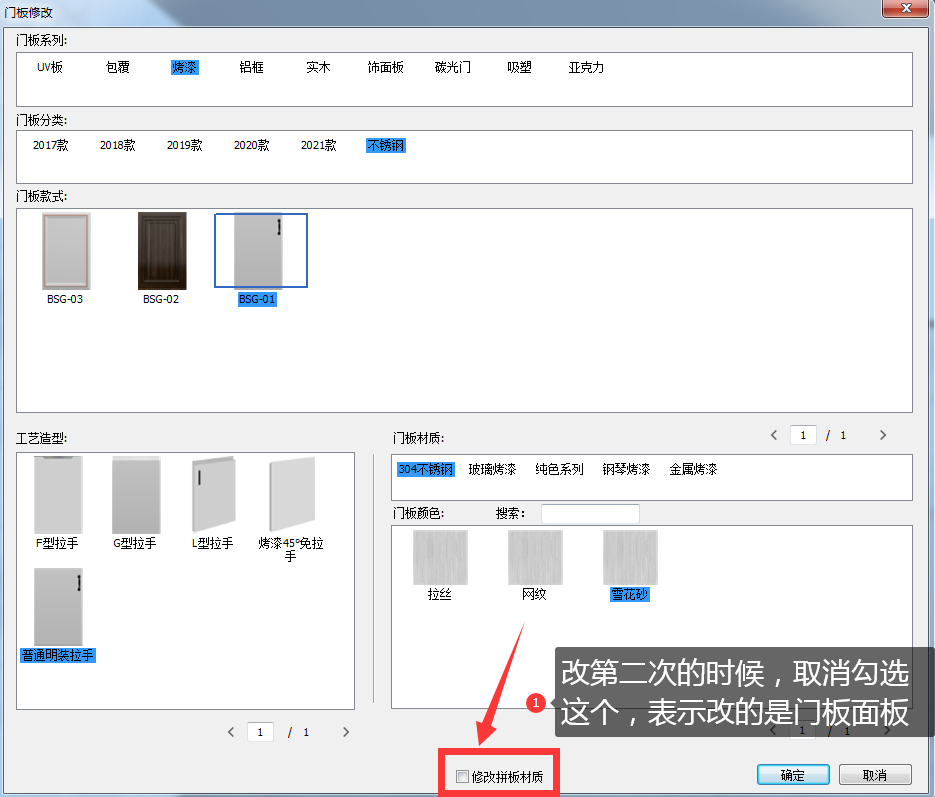Pick the 吸塑 series option

pos(519,67)
